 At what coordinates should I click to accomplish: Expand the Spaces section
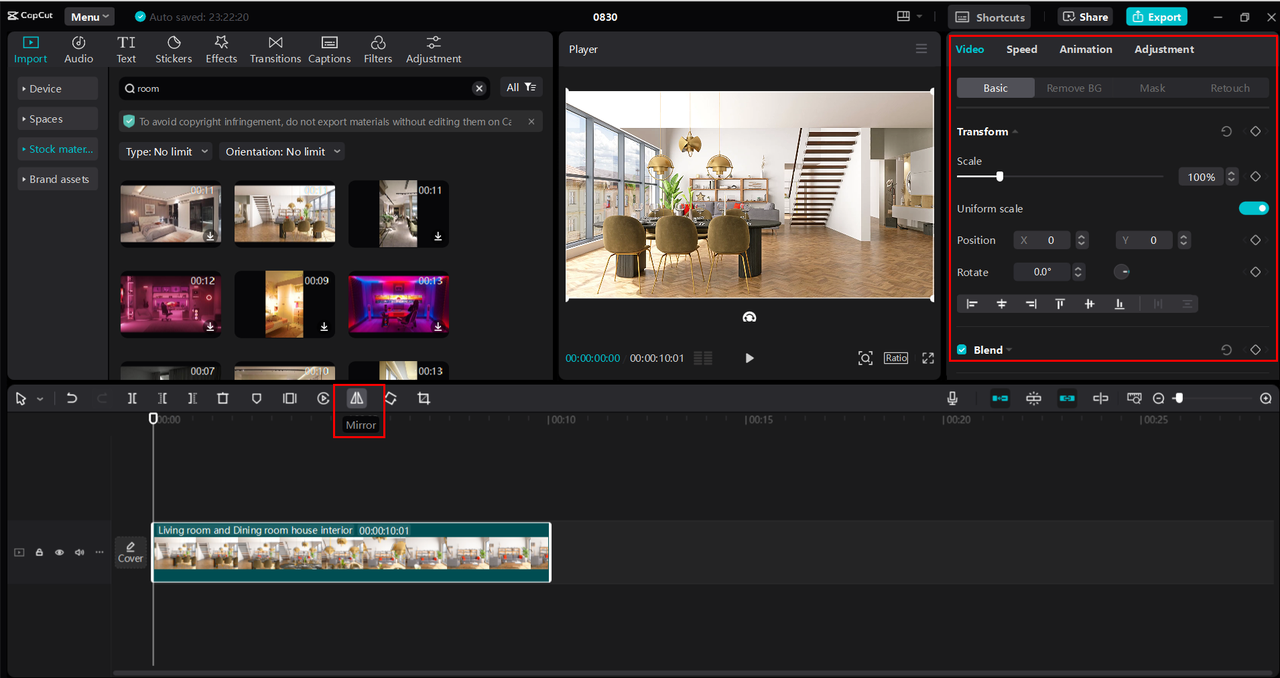point(58,119)
